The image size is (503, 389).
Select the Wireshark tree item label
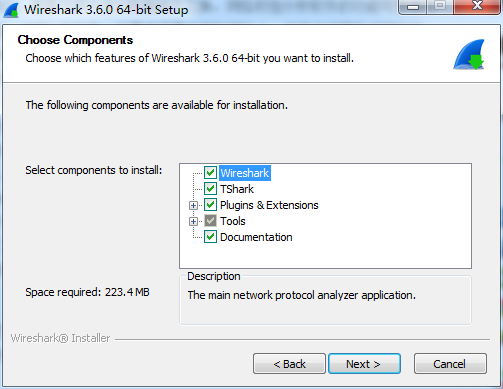coord(245,173)
